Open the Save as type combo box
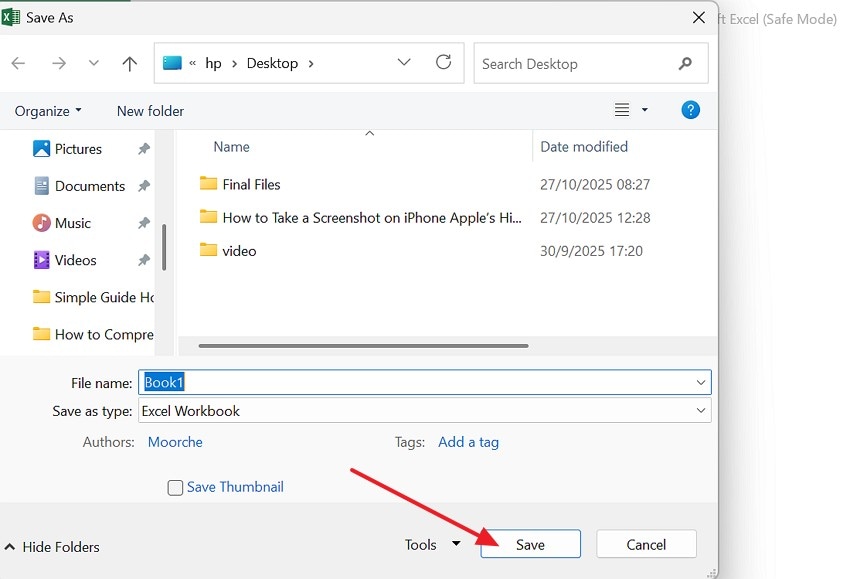 (424, 410)
